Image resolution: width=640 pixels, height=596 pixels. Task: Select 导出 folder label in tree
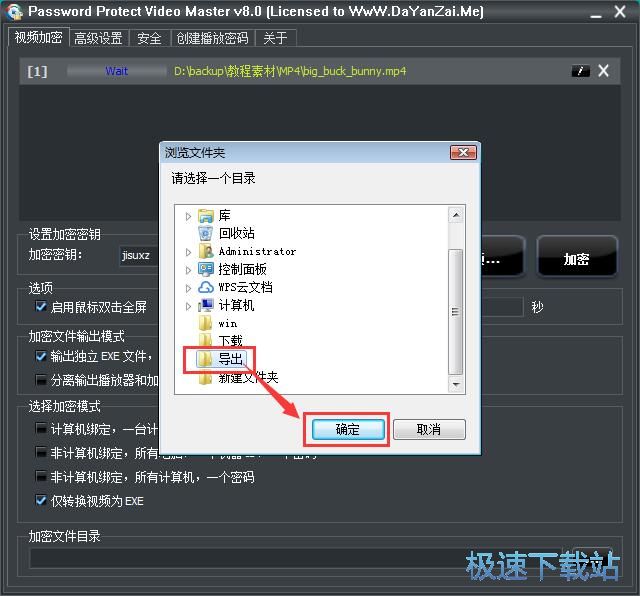pos(231,359)
